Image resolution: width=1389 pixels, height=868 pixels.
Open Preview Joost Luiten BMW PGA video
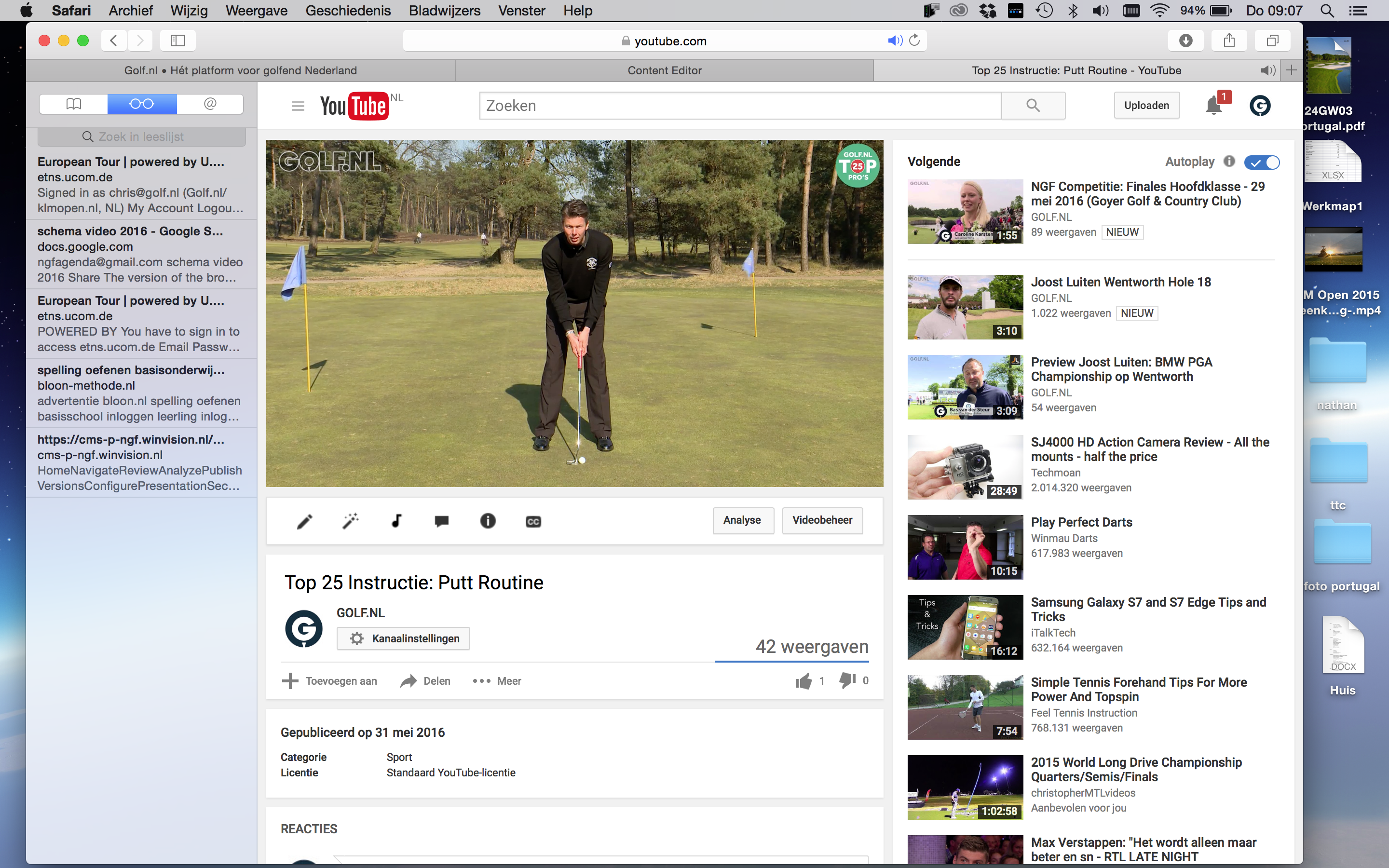coord(1121,369)
